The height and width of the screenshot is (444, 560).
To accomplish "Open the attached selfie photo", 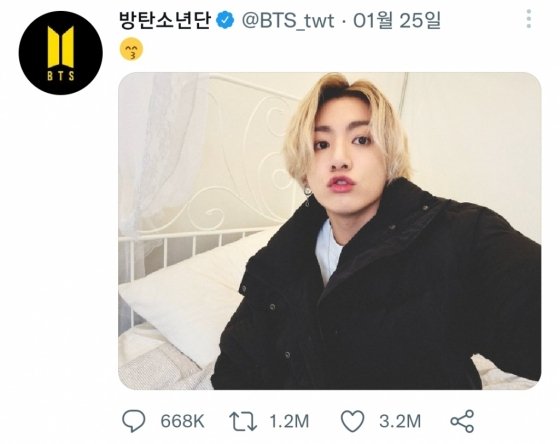I will (330, 231).
